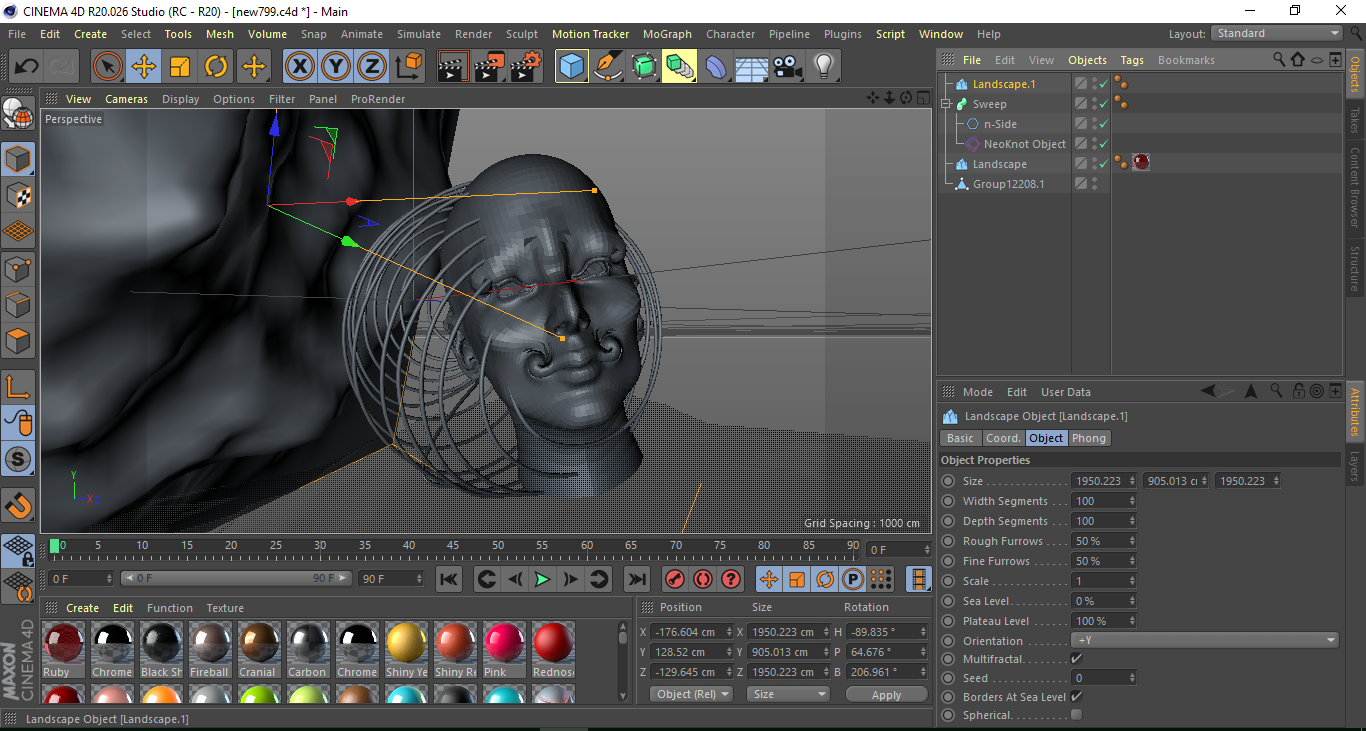Open the Object (Rel) dropdown
This screenshot has width=1366, height=731.
[x=691, y=694]
